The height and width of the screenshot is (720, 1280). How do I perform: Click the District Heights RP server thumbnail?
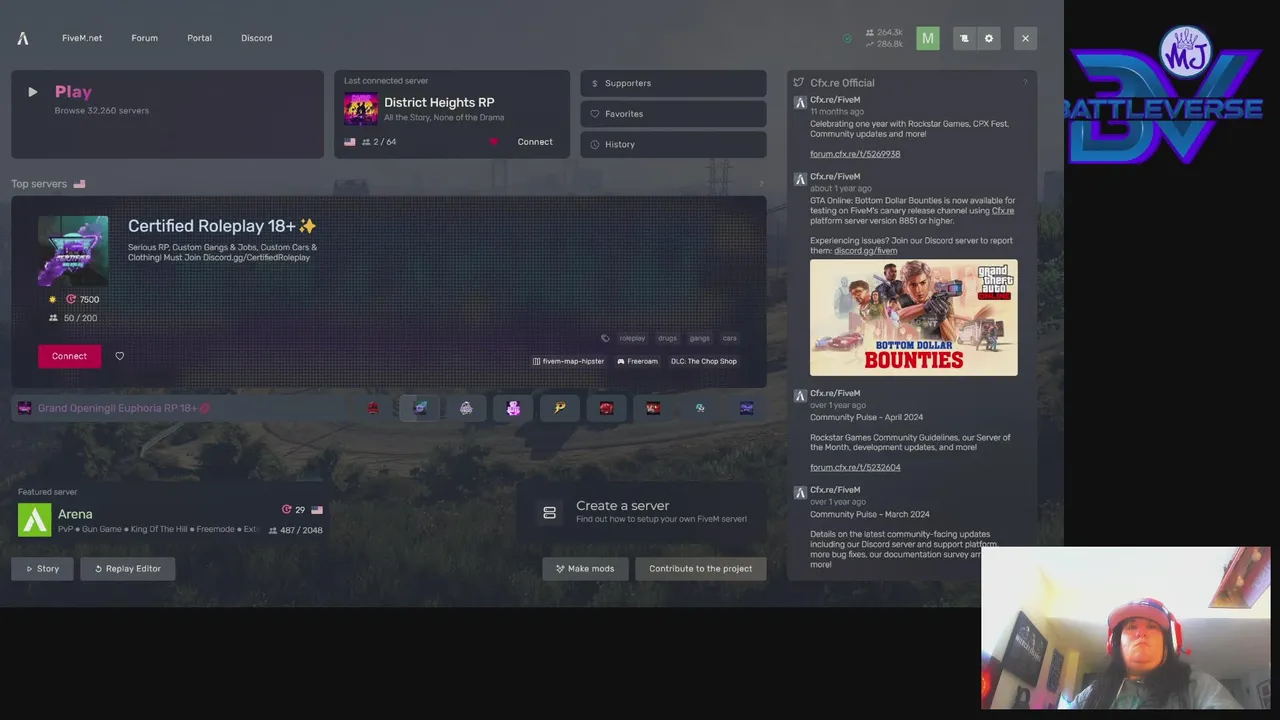click(x=361, y=109)
